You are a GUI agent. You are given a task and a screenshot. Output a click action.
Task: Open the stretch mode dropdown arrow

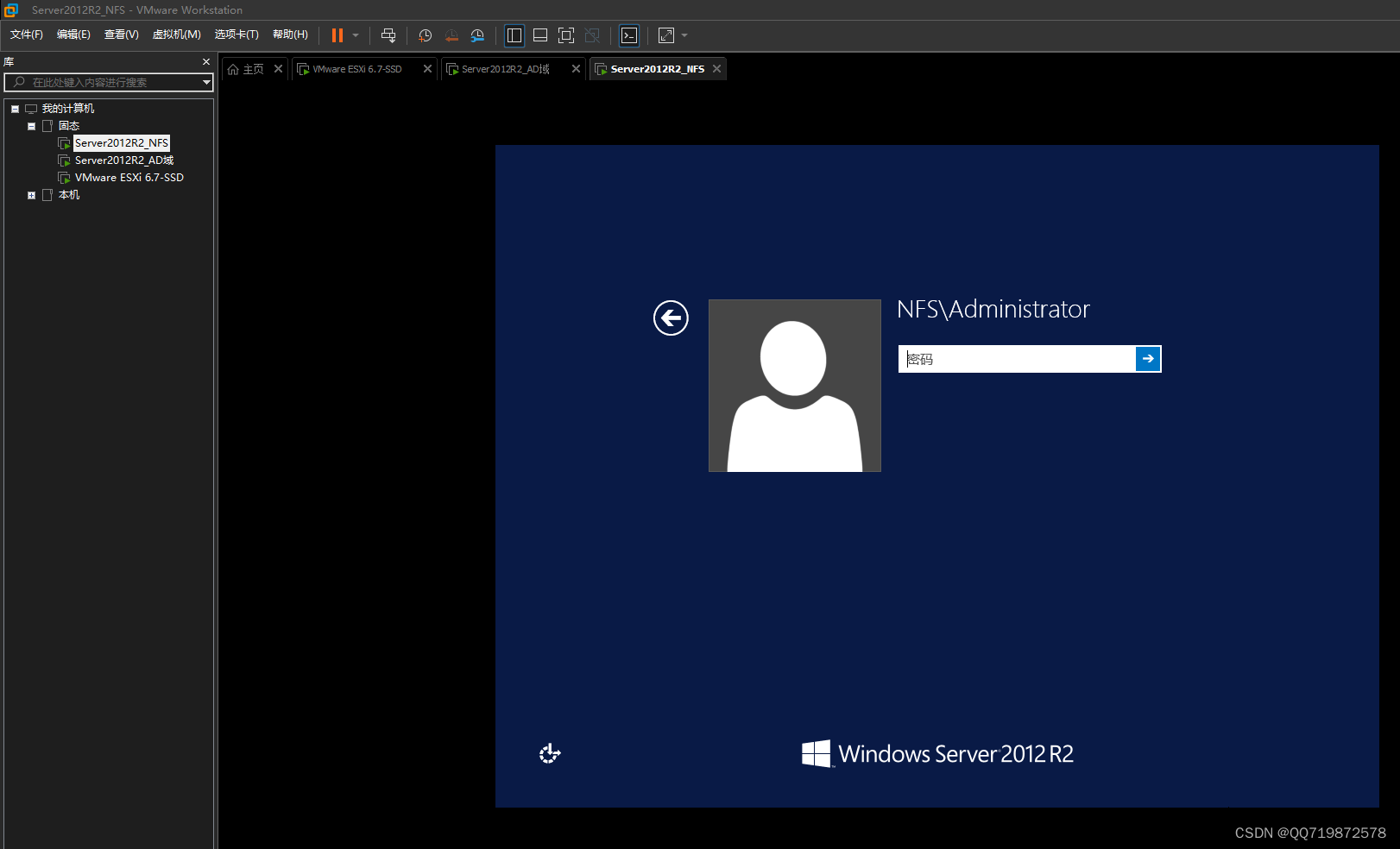(684, 35)
